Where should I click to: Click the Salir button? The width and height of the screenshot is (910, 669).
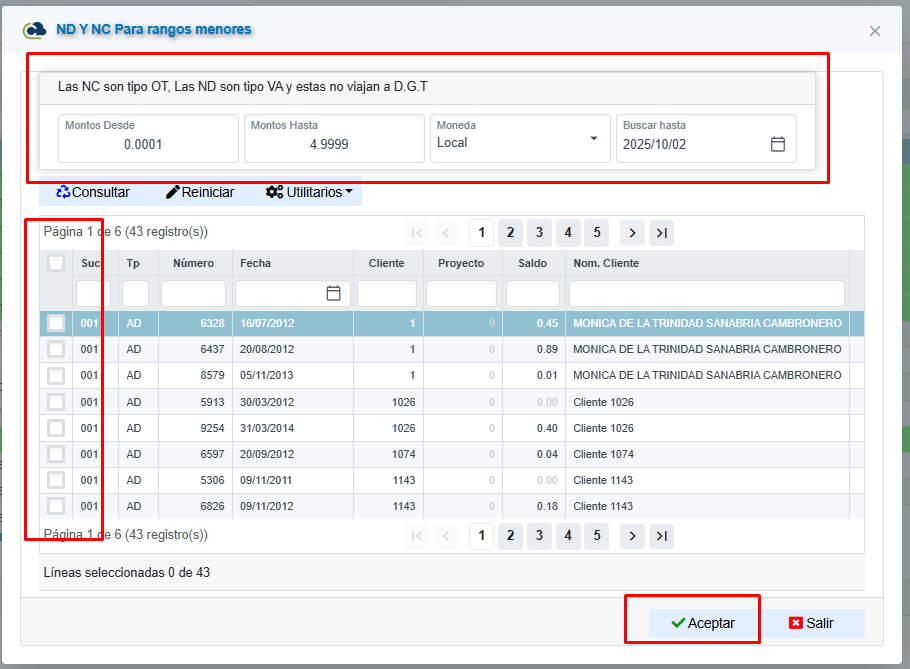pos(811,623)
